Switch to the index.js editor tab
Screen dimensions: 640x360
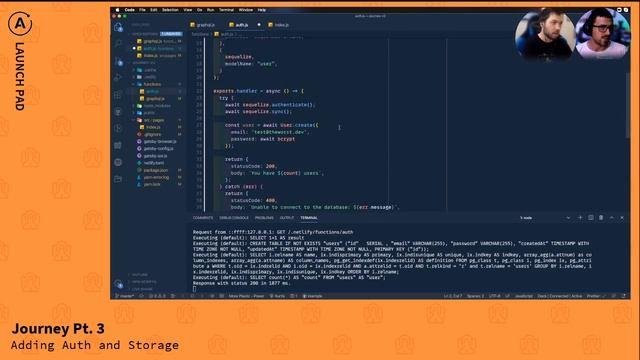(279, 25)
